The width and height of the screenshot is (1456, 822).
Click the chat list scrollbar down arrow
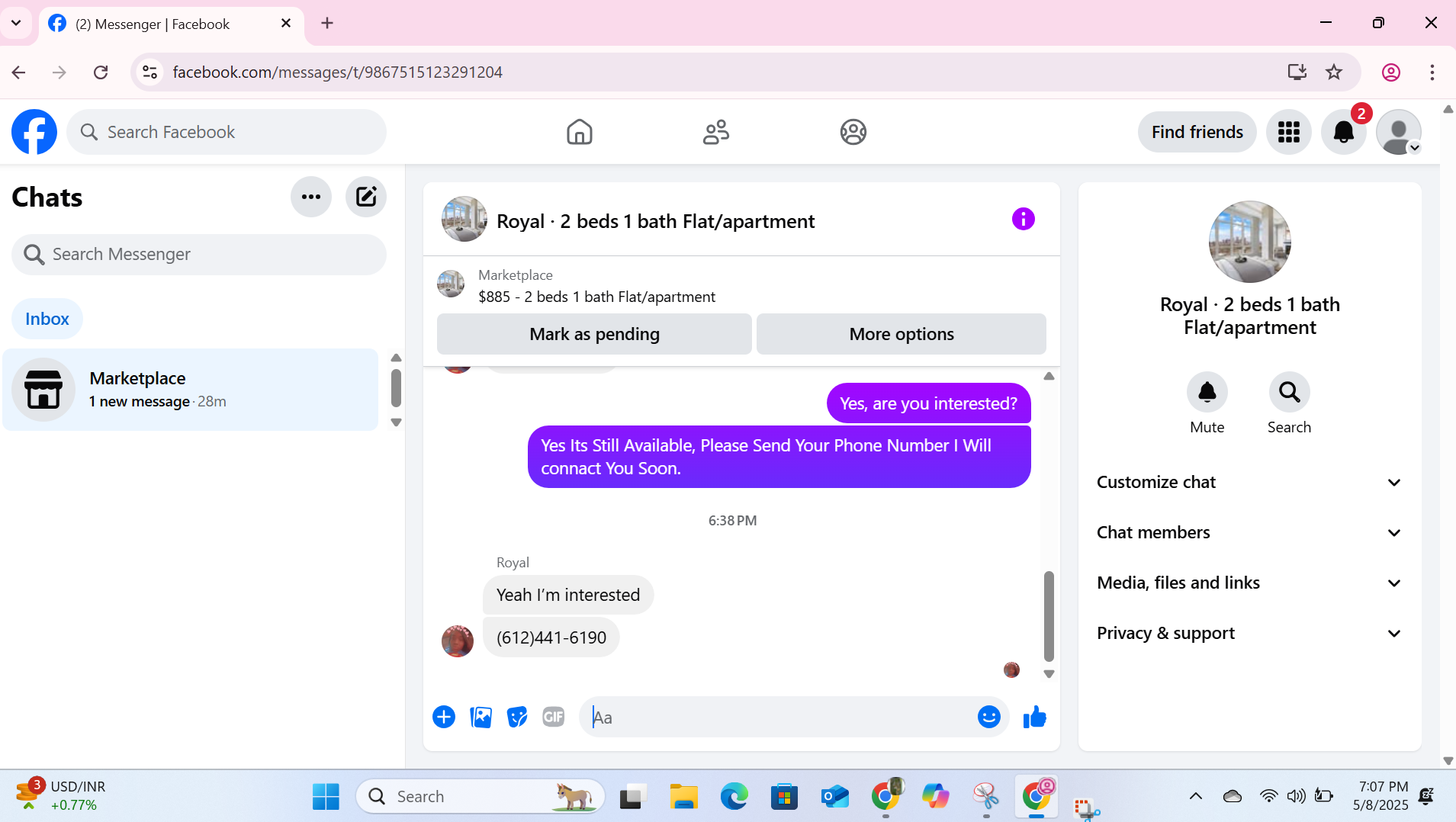(396, 422)
